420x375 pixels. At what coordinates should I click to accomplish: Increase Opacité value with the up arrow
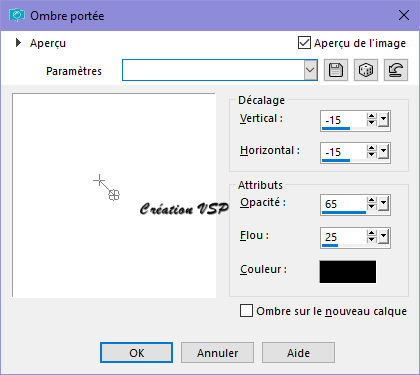[x=371, y=200]
